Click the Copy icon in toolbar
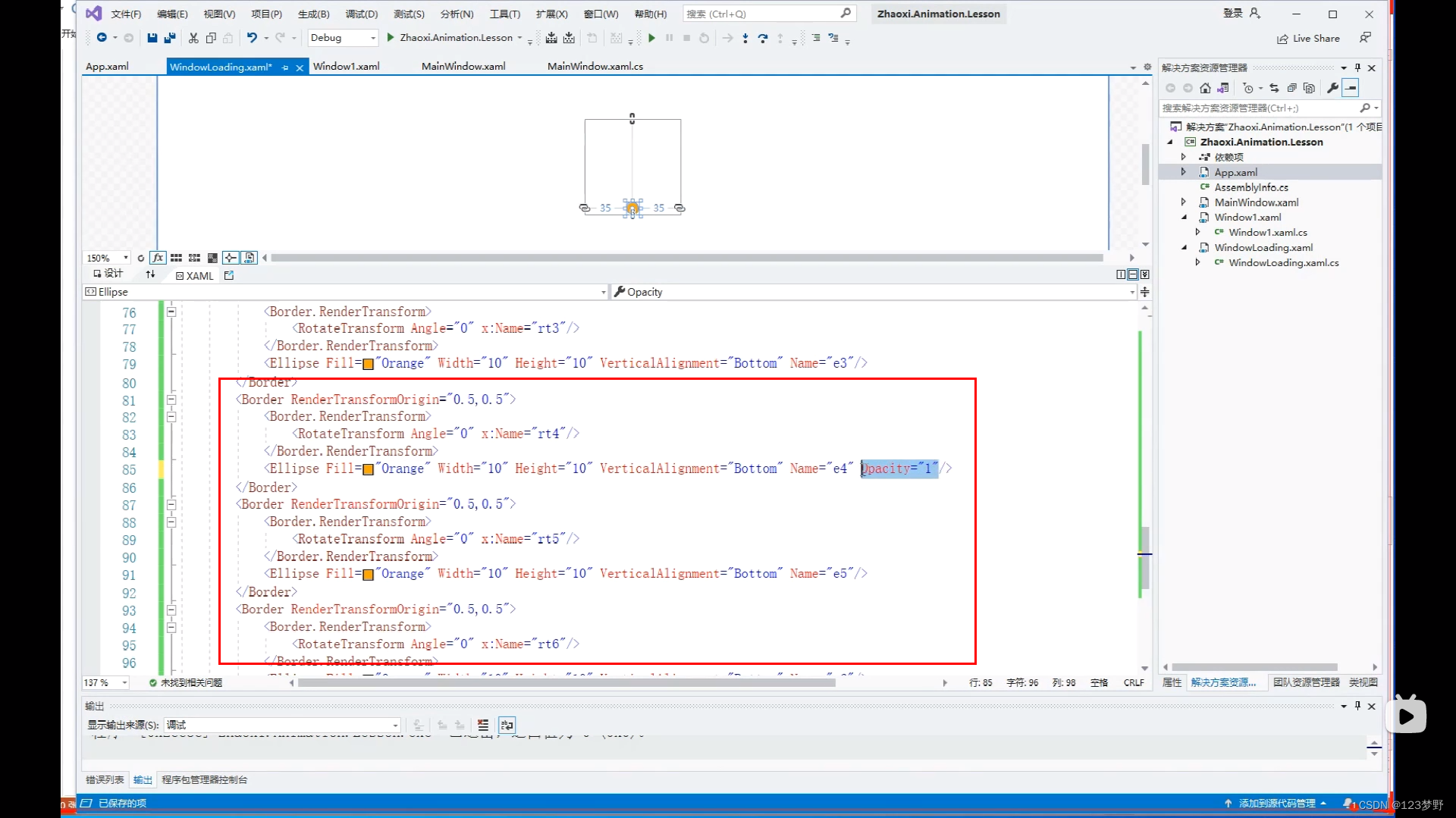Viewport: 1456px width, 818px height. tap(211, 38)
